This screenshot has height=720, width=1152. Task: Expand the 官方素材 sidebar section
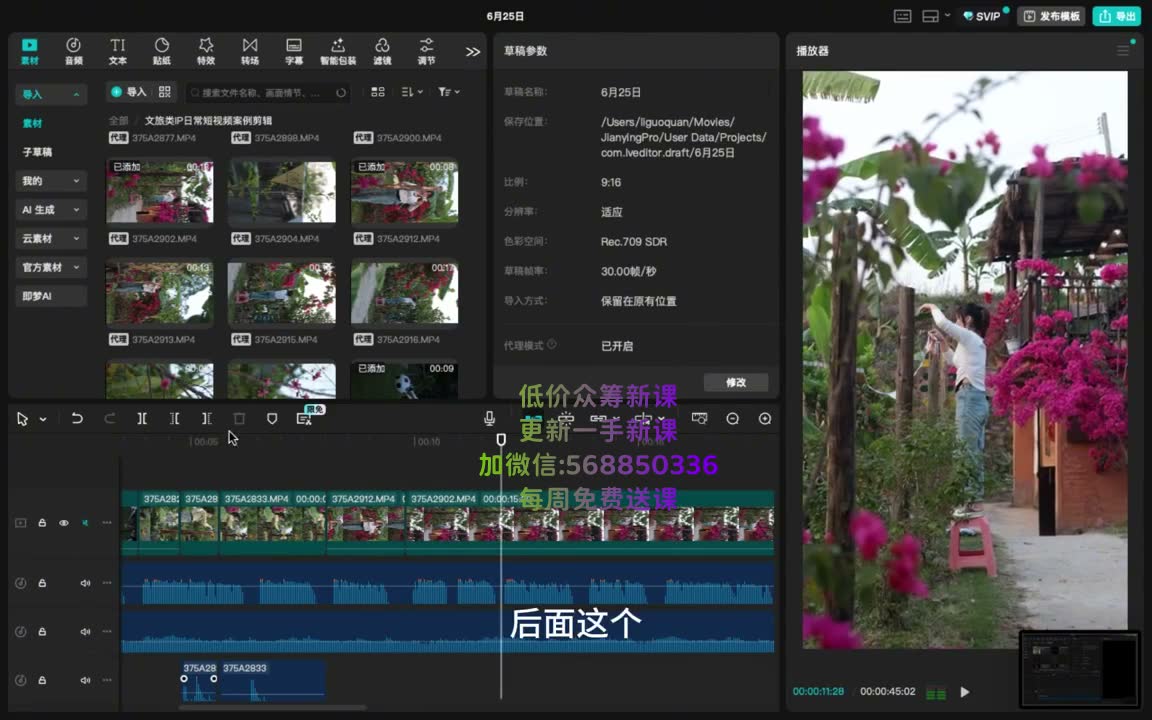click(51, 267)
